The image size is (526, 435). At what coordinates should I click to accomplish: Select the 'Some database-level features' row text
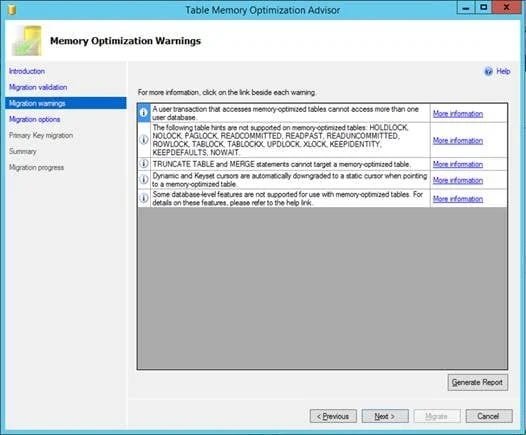(287, 199)
